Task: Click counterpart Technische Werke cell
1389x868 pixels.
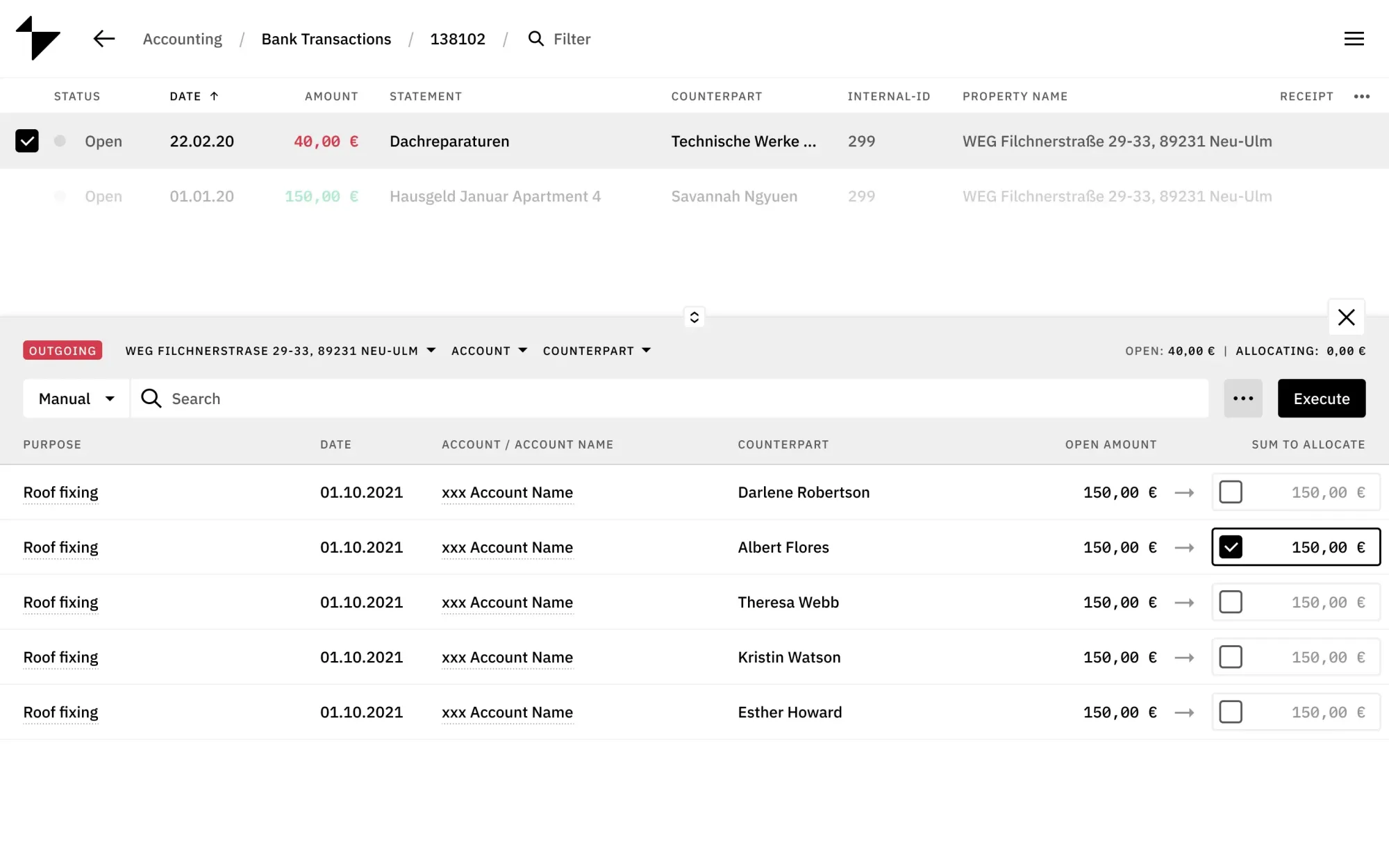Action: tap(743, 141)
